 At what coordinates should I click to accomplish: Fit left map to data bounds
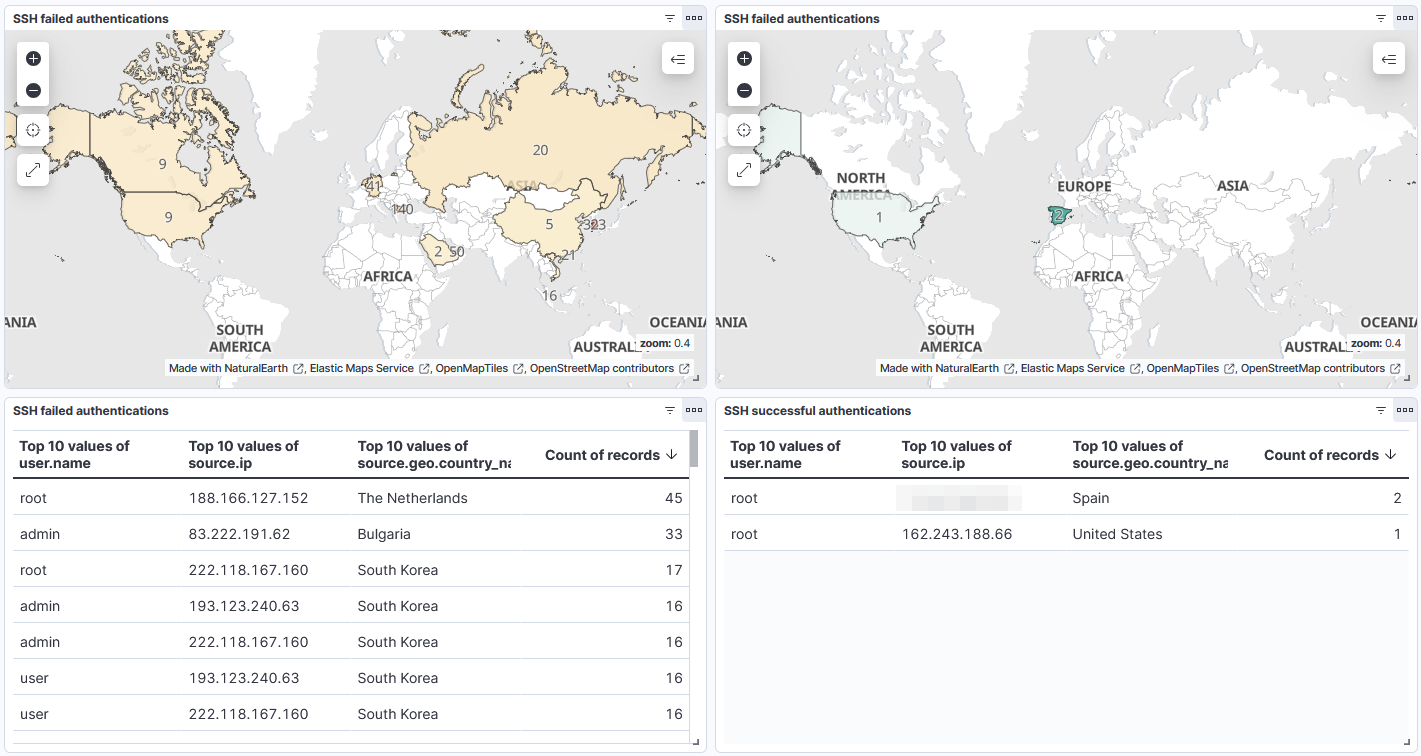pyautogui.click(x=33, y=131)
